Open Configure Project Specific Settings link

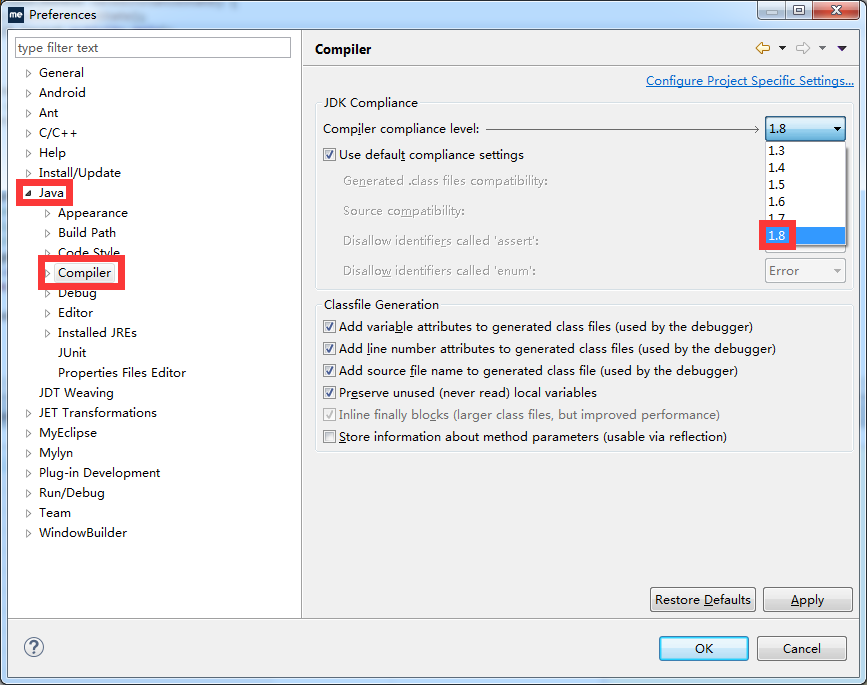(x=750, y=81)
